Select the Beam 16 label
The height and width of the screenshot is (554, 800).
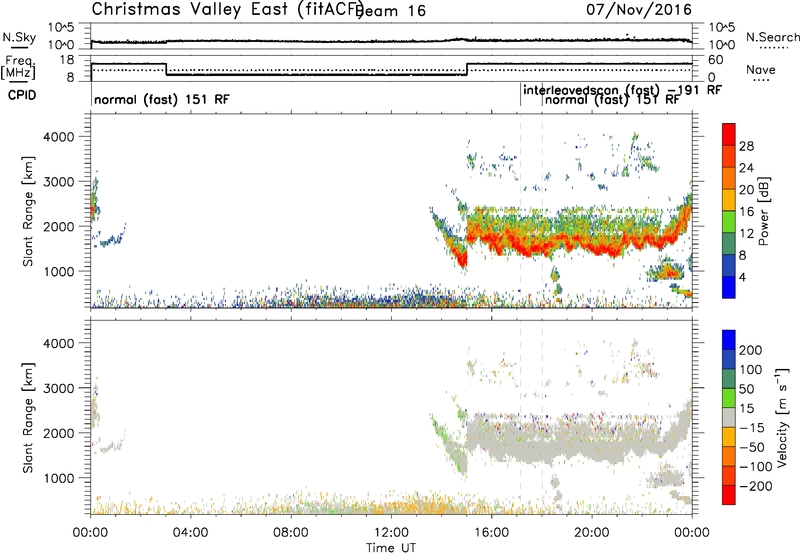391,11
